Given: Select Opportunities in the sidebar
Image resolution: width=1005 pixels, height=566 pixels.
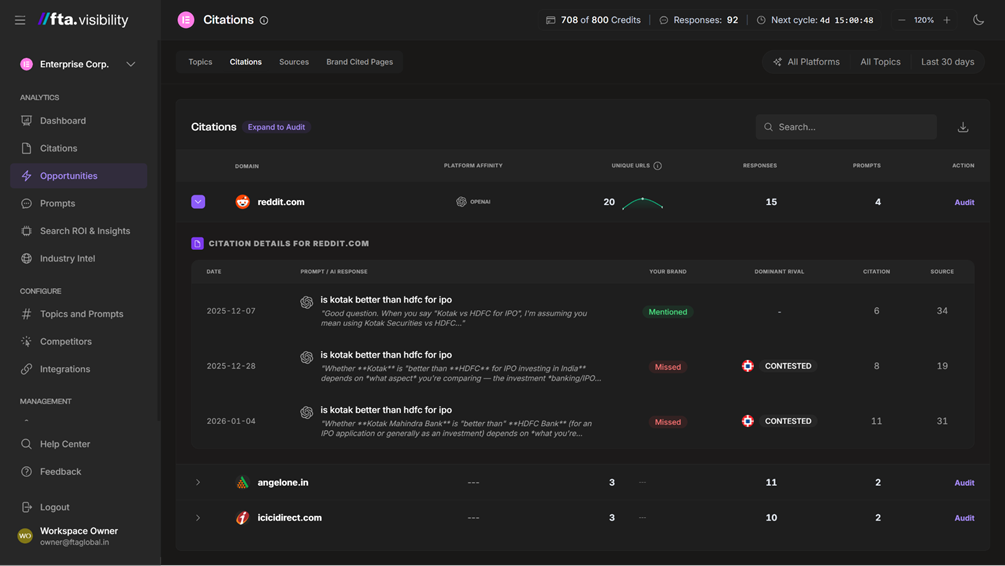Looking at the screenshot, I should click(79, 176).
